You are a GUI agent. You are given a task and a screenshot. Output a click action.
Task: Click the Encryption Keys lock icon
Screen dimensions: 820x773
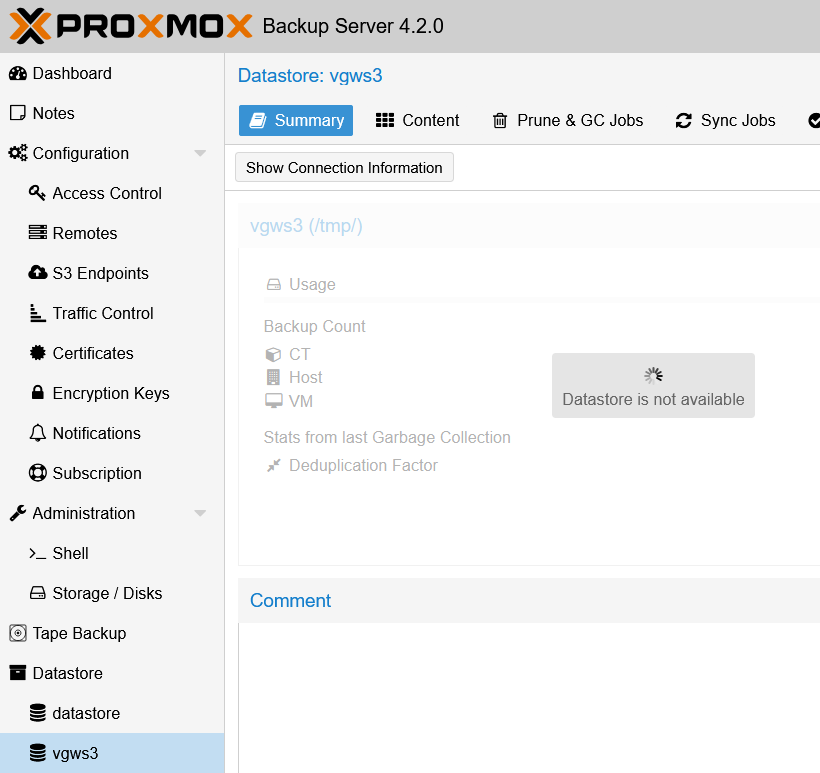point(37,393)
